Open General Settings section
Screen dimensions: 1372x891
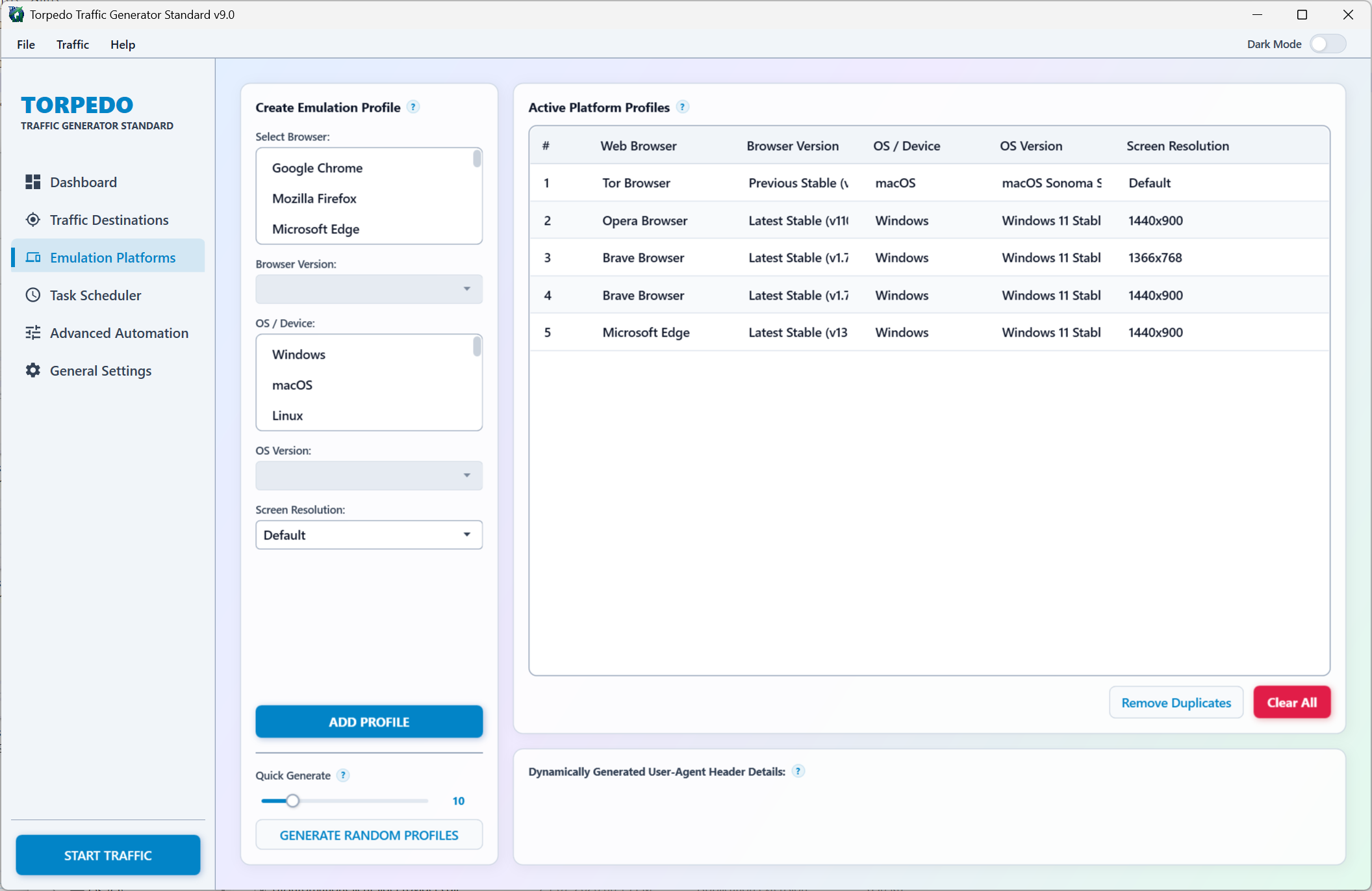(108, 370)
